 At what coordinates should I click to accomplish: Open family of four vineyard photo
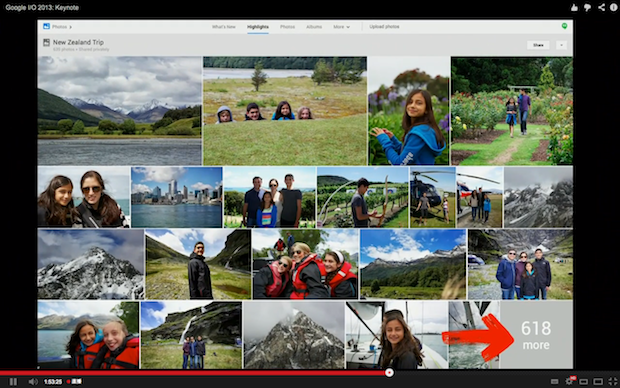[x=269, y=197]
